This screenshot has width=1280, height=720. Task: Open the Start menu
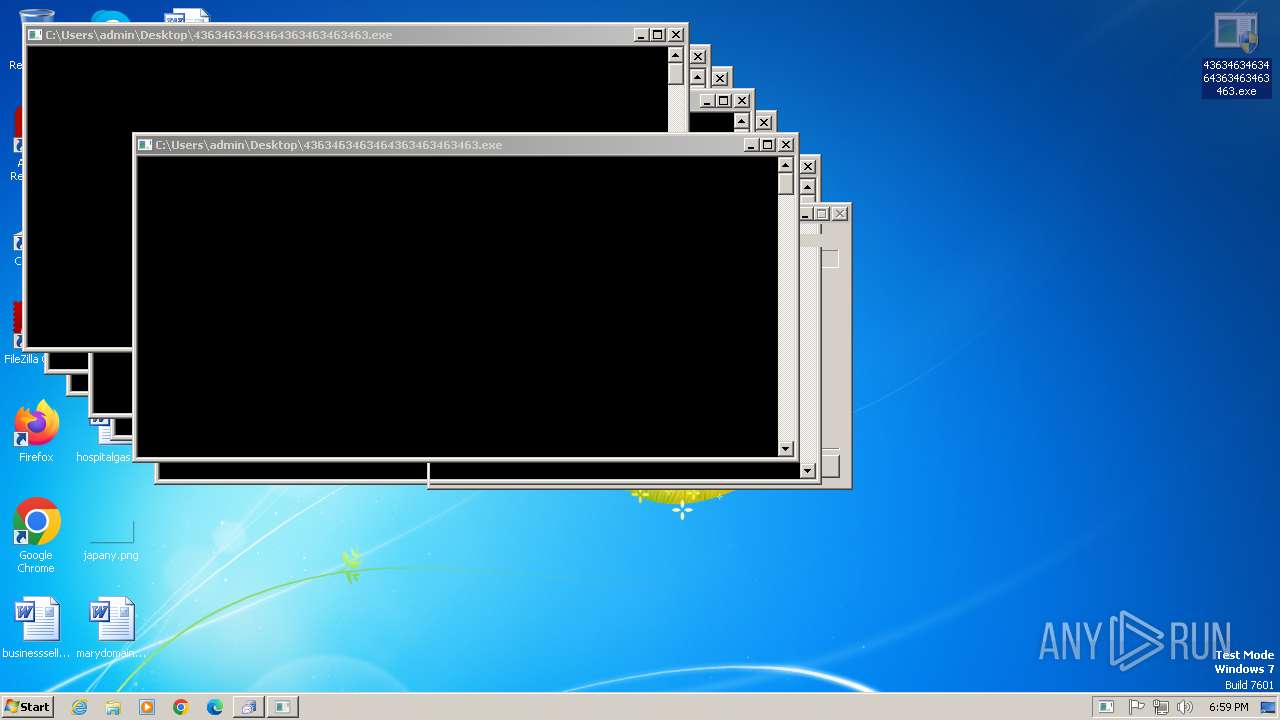(x=27, y=707)
